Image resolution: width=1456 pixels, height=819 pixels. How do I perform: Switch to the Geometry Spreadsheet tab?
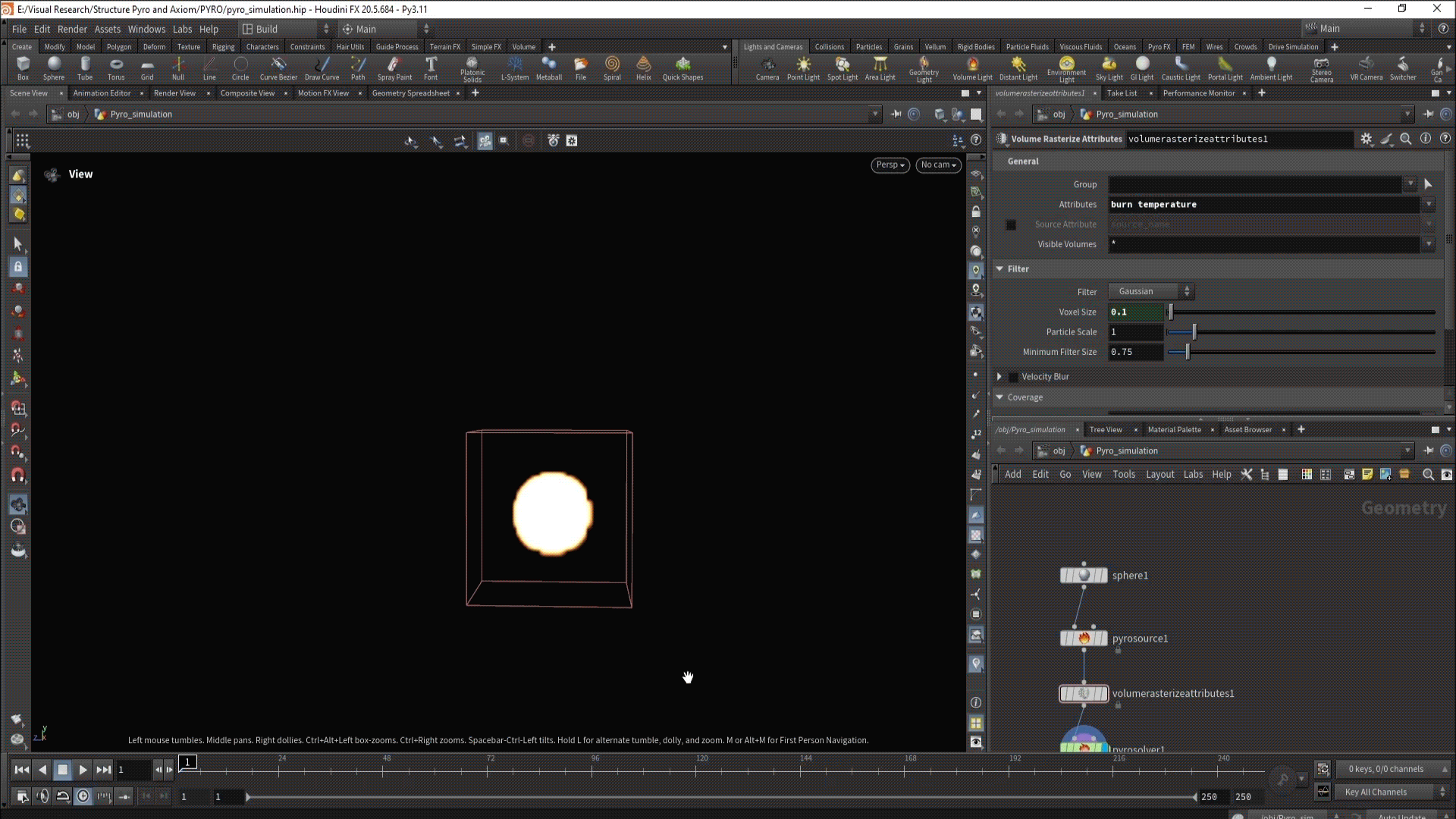[410, 93]
